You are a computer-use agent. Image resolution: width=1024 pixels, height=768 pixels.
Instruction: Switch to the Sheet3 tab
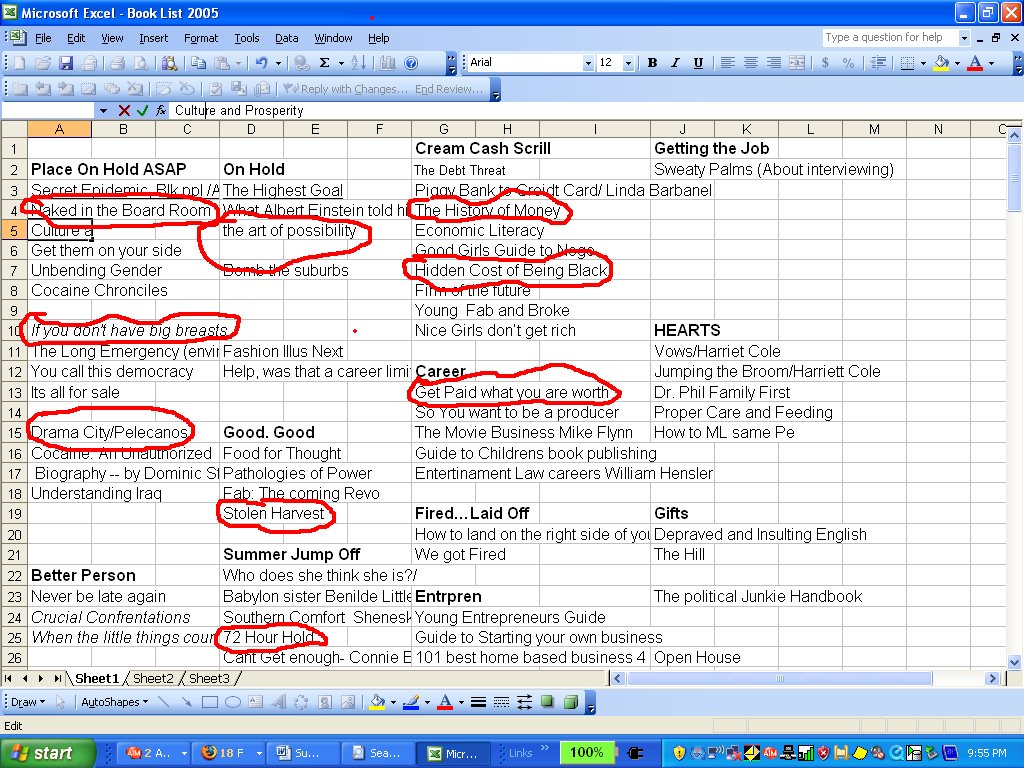209,679
